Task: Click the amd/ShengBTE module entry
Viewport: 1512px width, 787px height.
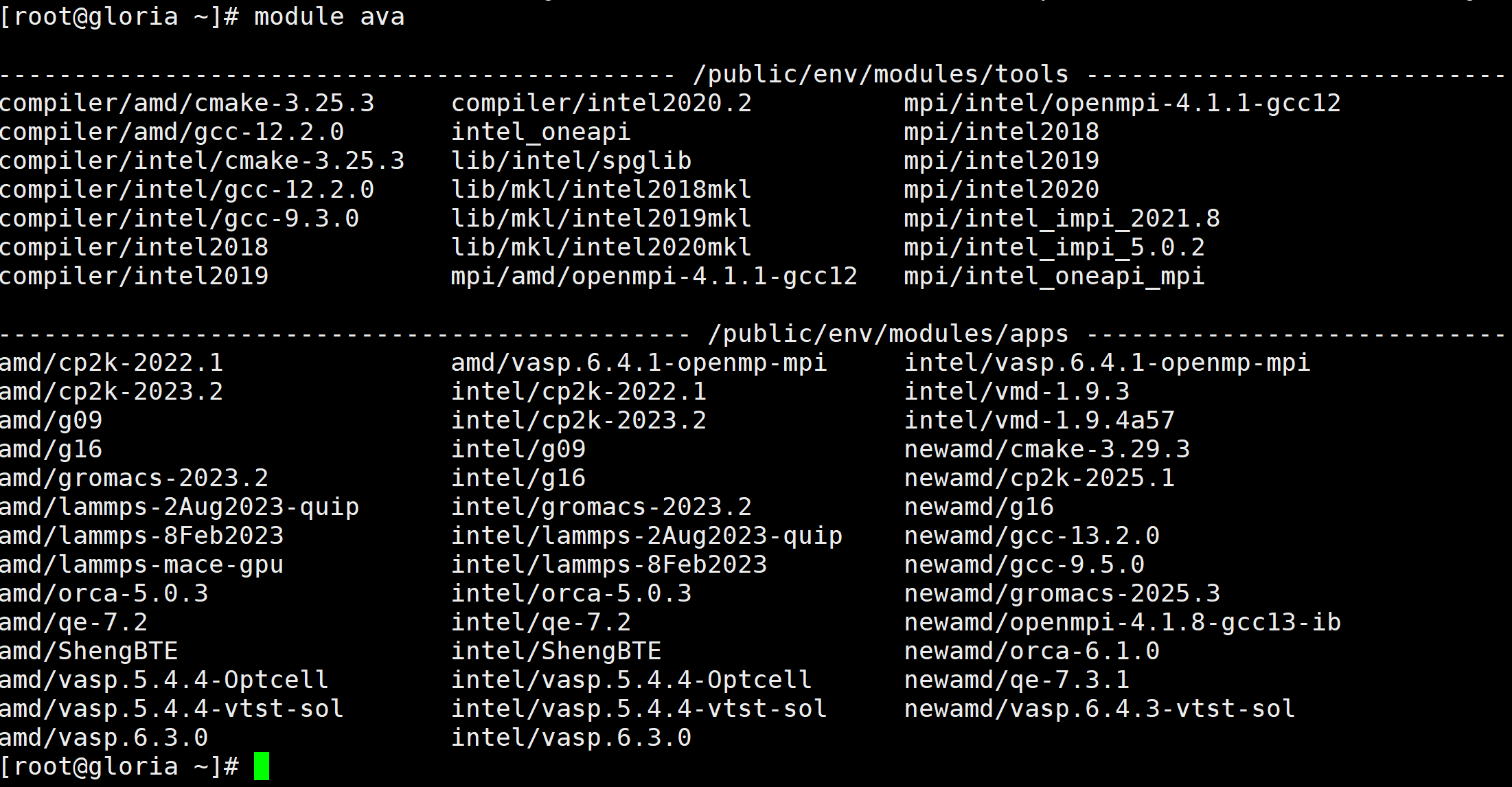Action: click(x=89, y=651)
